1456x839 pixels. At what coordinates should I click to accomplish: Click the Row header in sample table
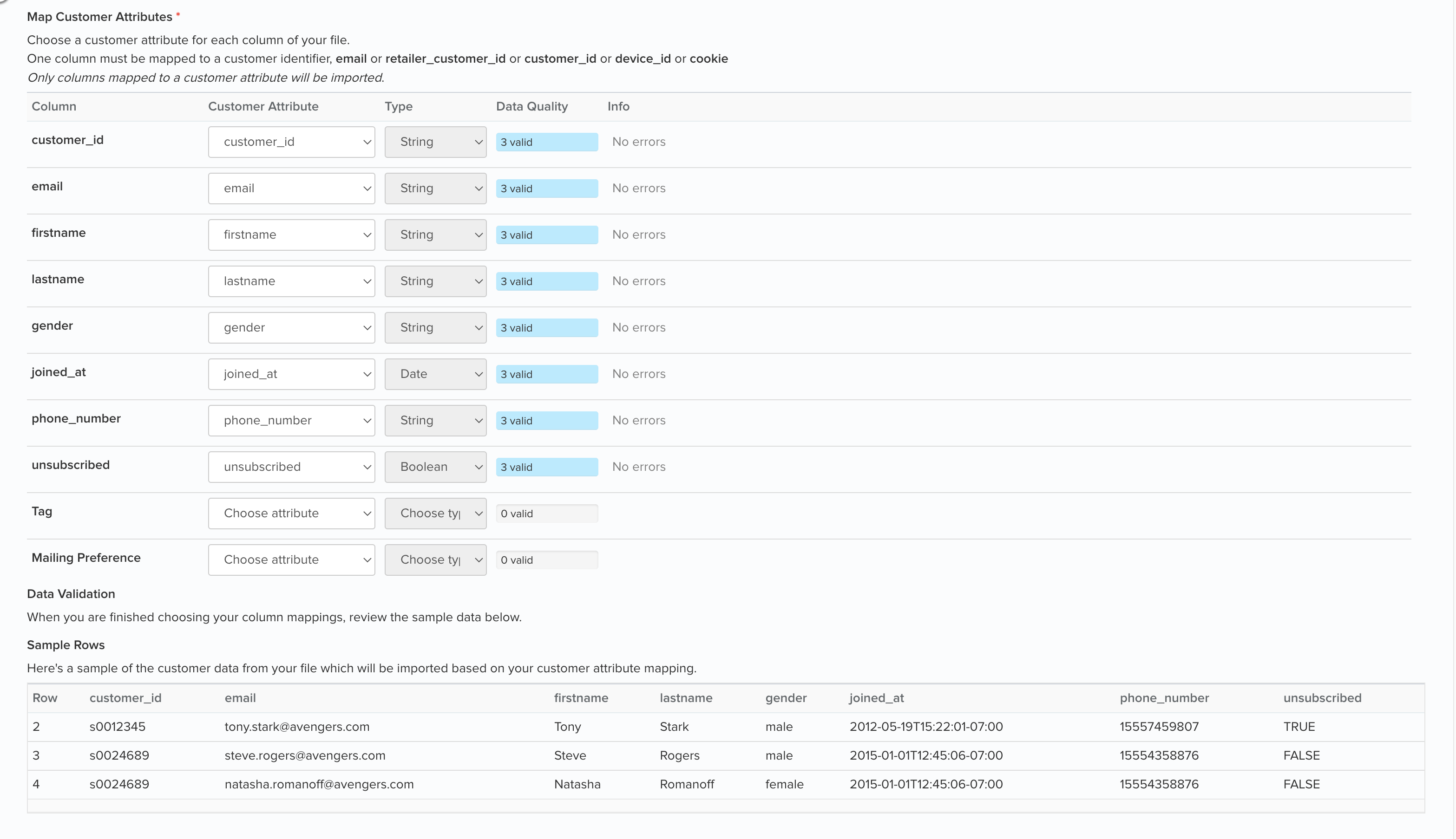[45, 698]
